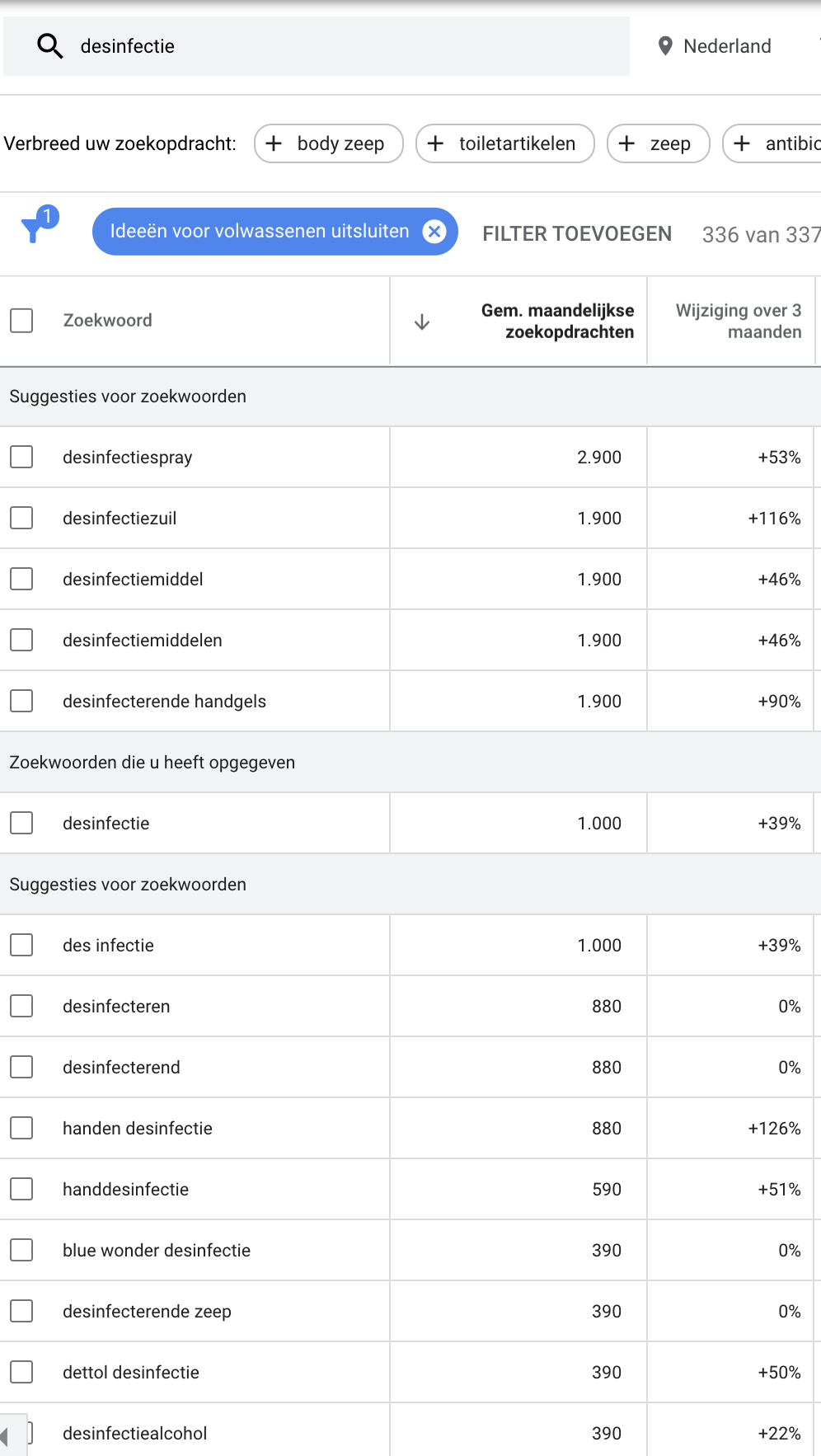821x1456 pixels.
Task: Add the 'zeep' suggestion chip
Action: 659,143
